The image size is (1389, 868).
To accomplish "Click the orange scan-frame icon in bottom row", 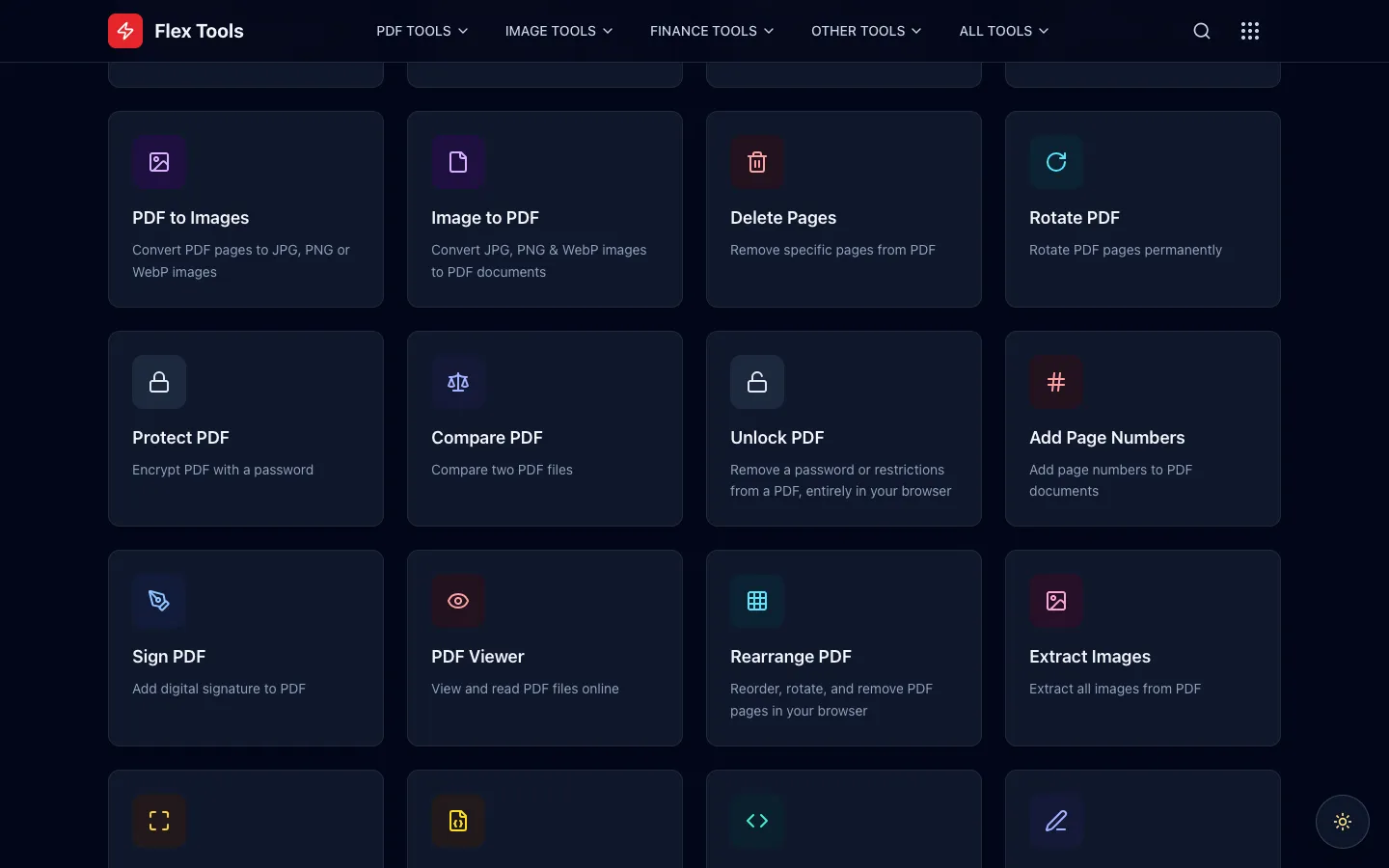I will coord(159,821).
